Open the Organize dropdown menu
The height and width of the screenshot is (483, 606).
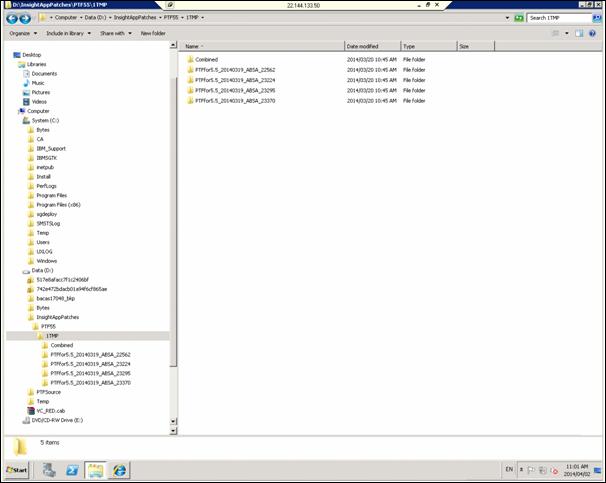coord(21,33)
